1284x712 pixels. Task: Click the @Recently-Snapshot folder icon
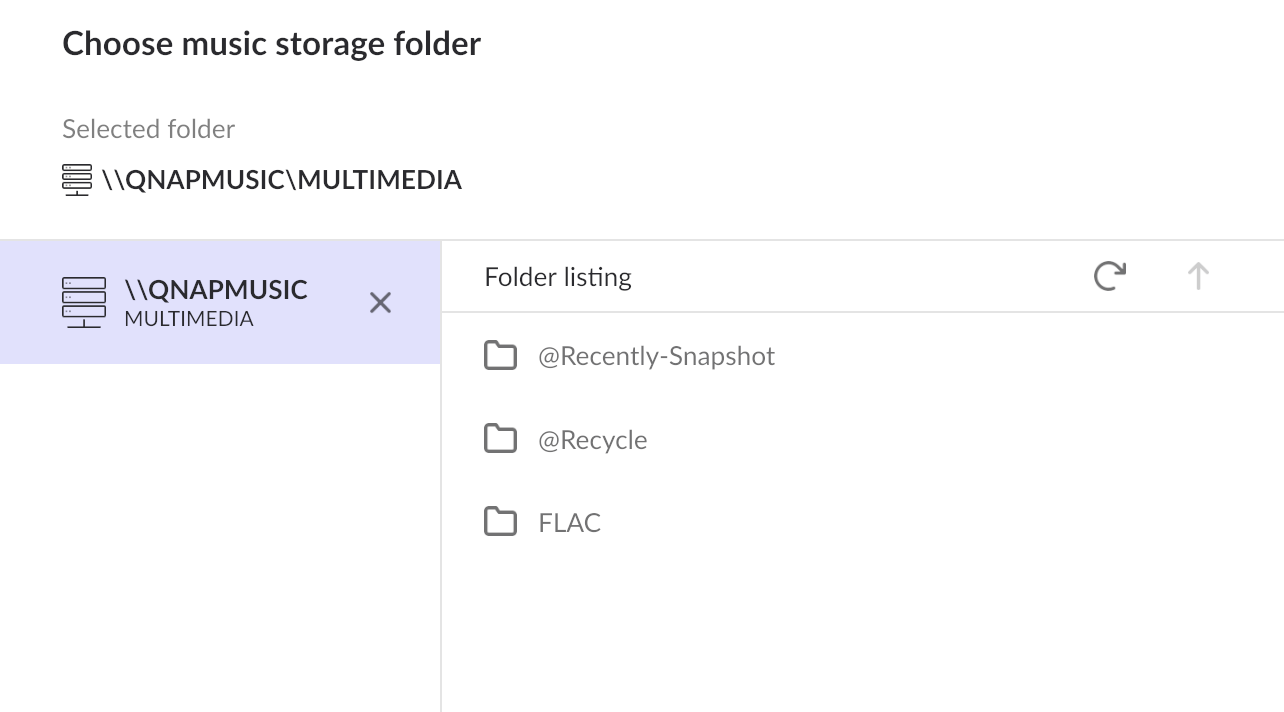(500, 356)
